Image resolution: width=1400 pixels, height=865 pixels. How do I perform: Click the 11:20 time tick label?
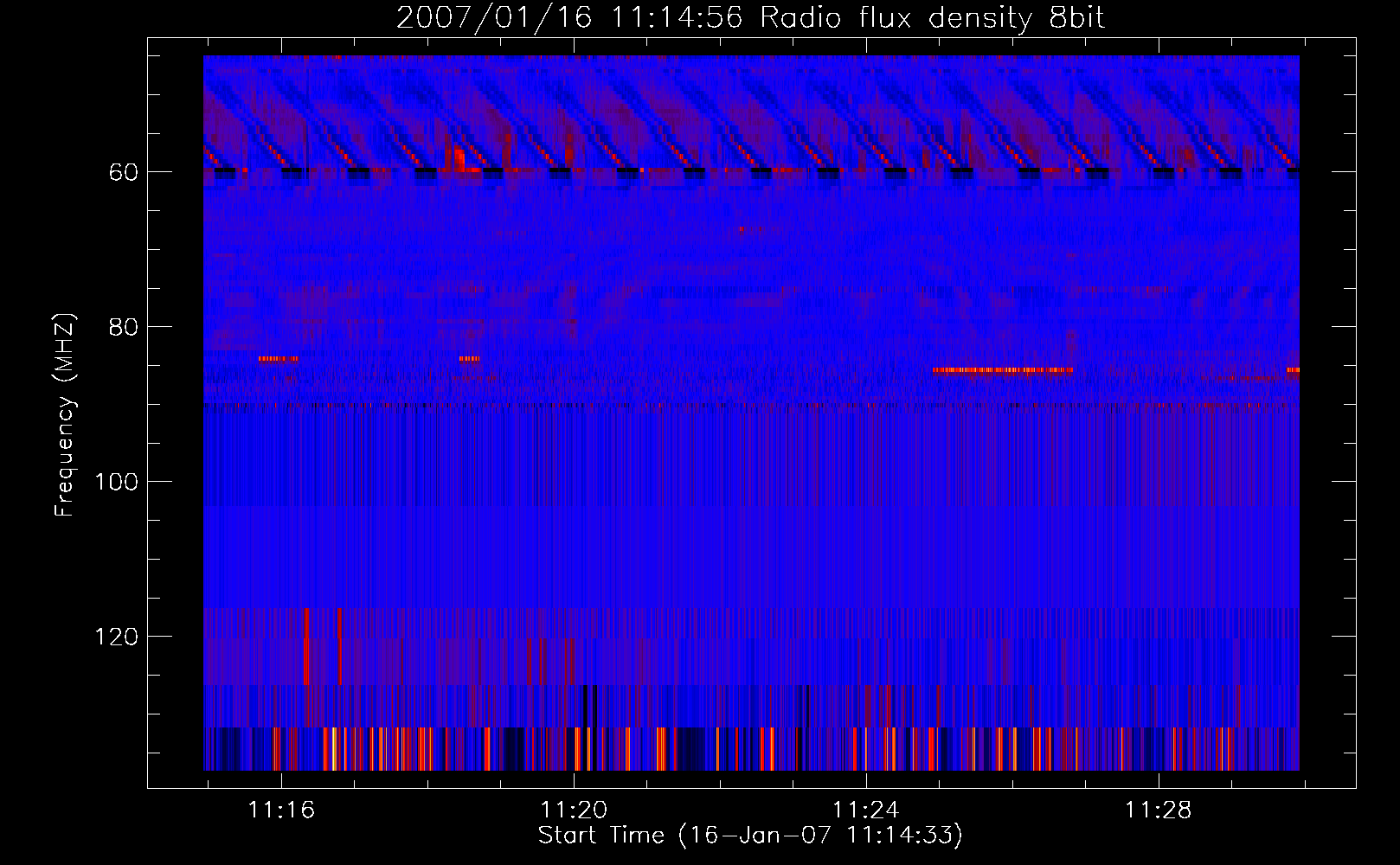tap(574, 811)
